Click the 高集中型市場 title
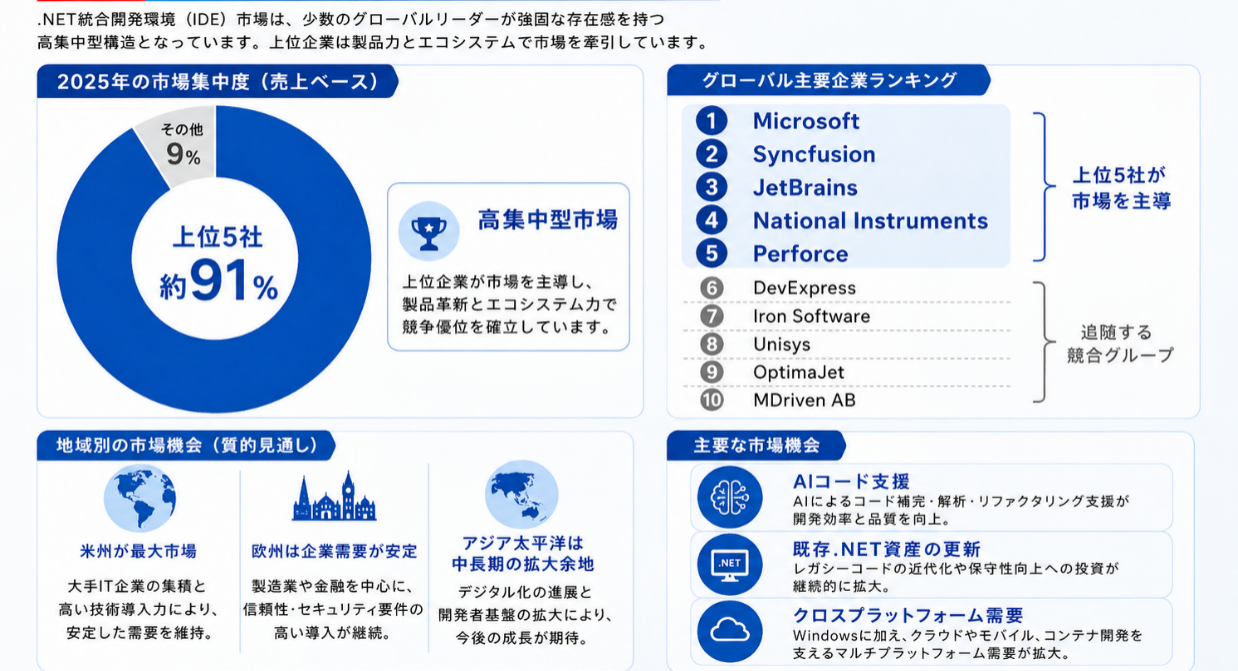The image size is (1238, 671). pos(547,219)
